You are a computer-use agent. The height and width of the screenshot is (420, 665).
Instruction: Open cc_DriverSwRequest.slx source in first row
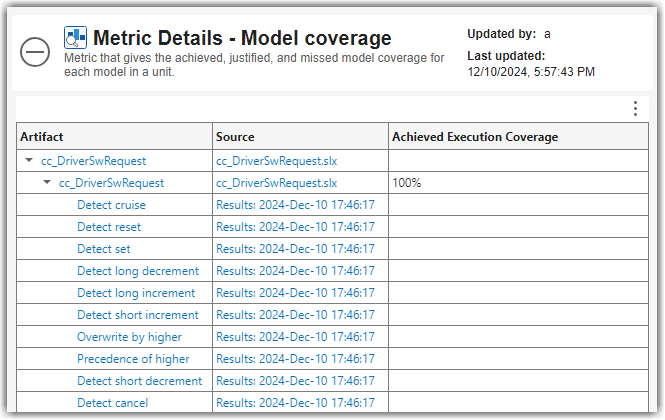click(277, 161)
